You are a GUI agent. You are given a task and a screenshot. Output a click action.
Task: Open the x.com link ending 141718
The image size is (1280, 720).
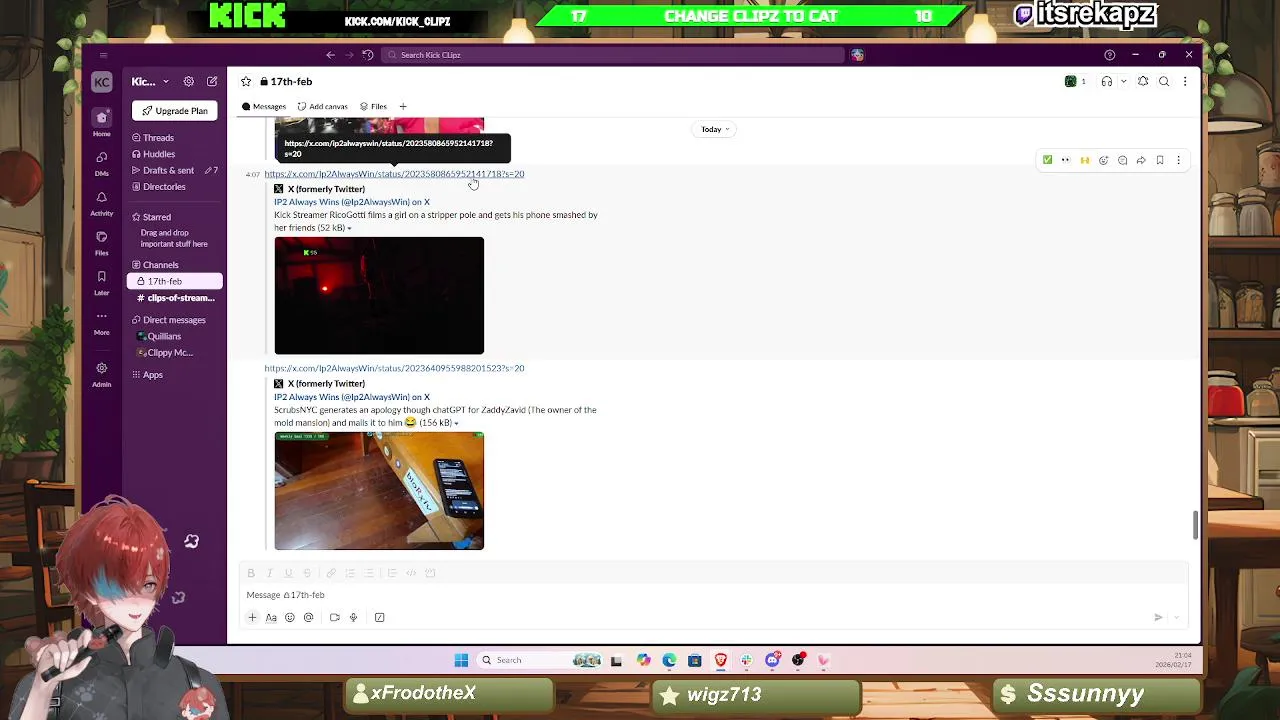[394, 174]
